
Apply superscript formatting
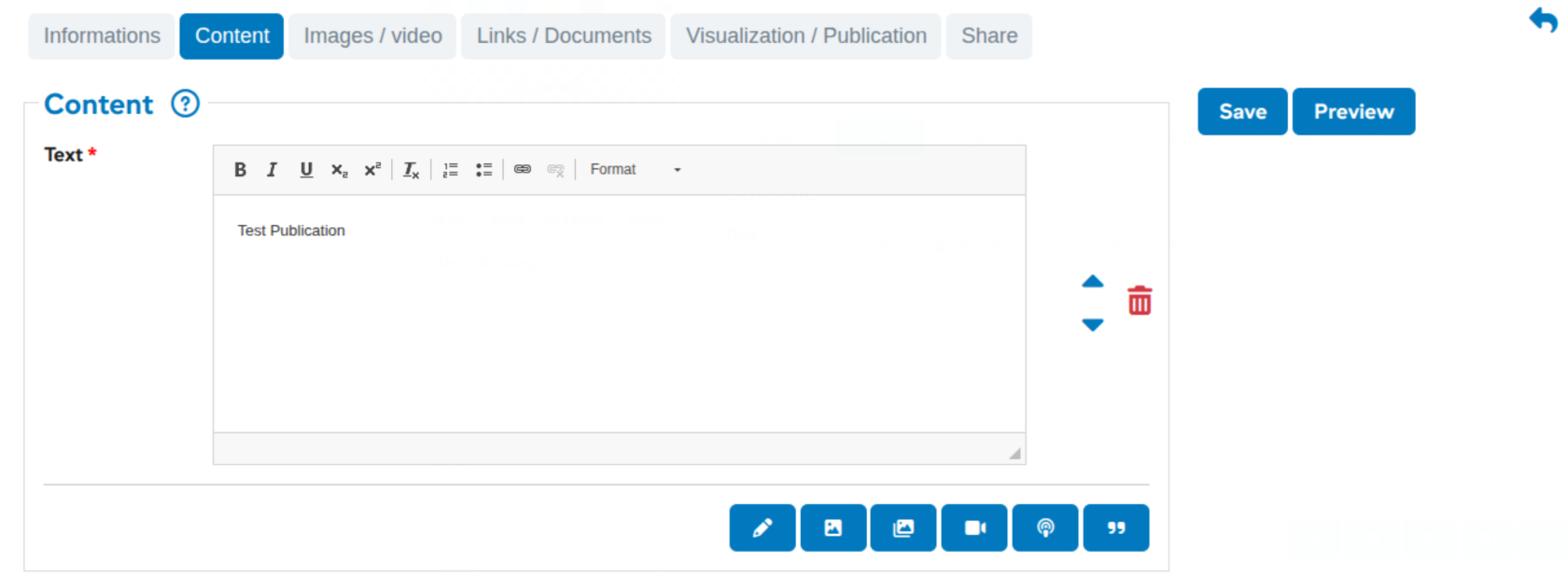tap(372, 170)
